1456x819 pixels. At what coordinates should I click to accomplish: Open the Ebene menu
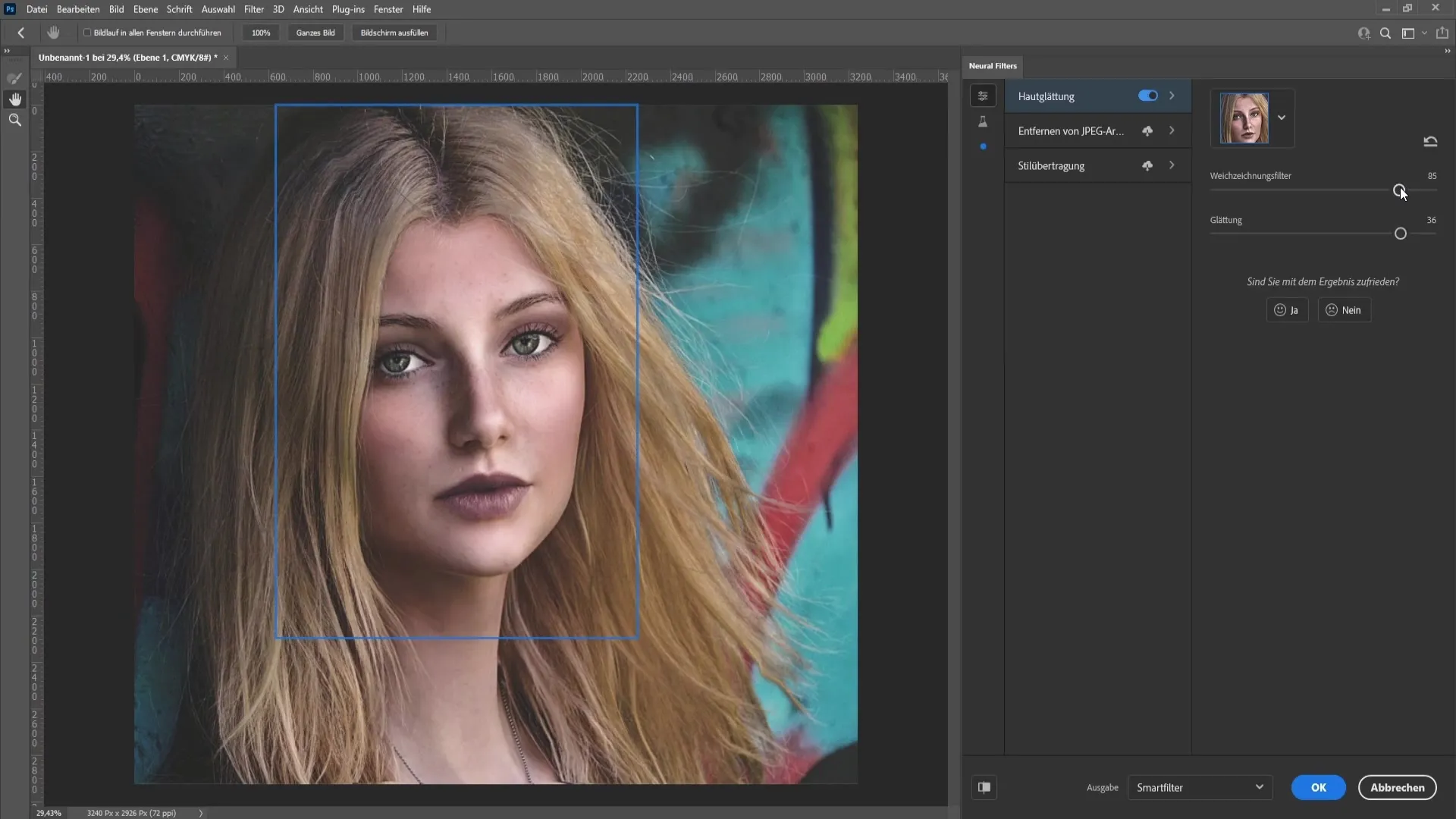tap(146, 9)
